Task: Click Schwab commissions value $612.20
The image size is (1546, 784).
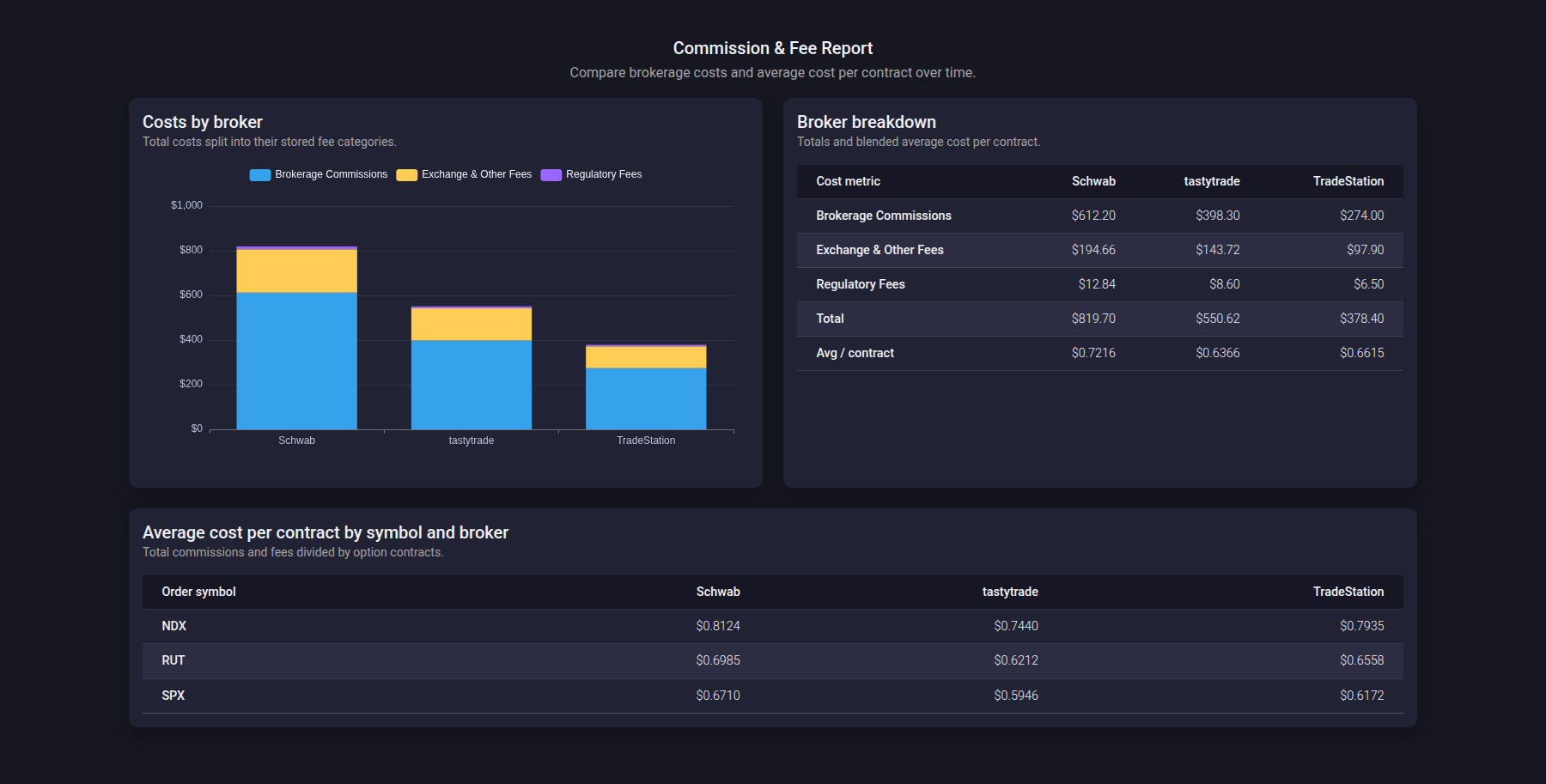Action: [x=1093, y=216]
